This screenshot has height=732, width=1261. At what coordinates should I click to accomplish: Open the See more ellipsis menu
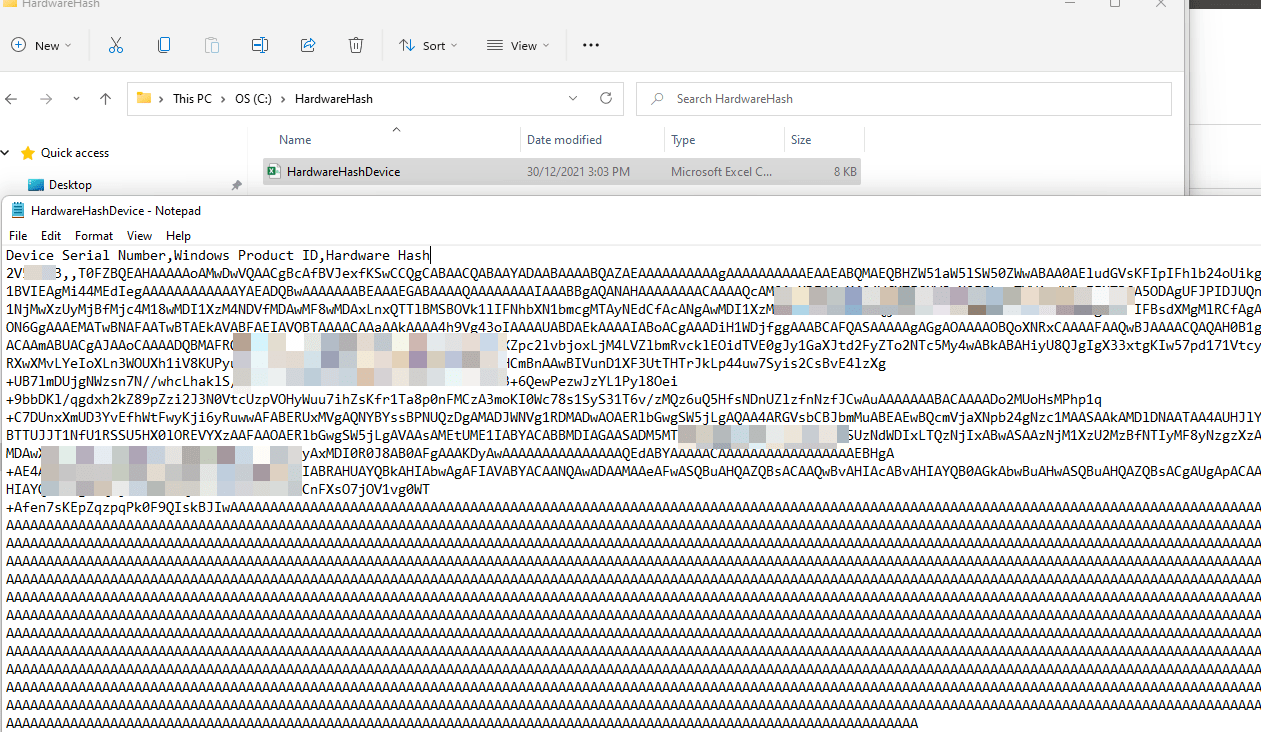pyautogui.click(x=591, y=45)
